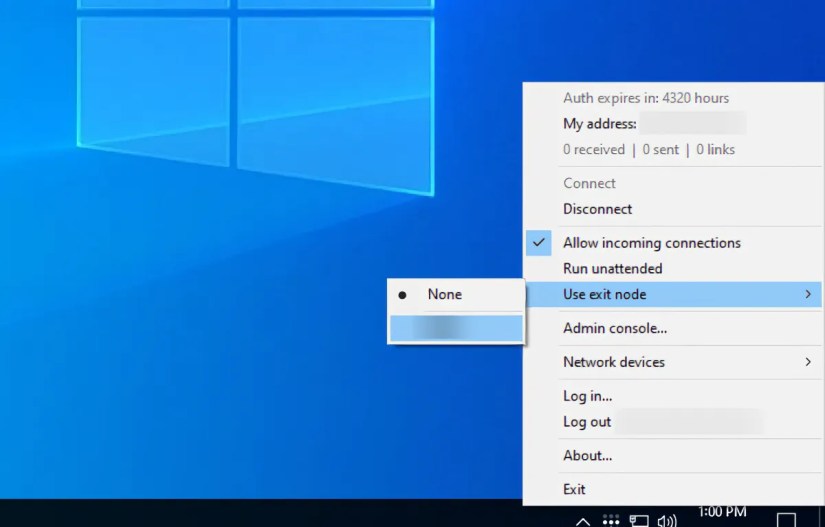Open the notification center icon

pos(786,520)
